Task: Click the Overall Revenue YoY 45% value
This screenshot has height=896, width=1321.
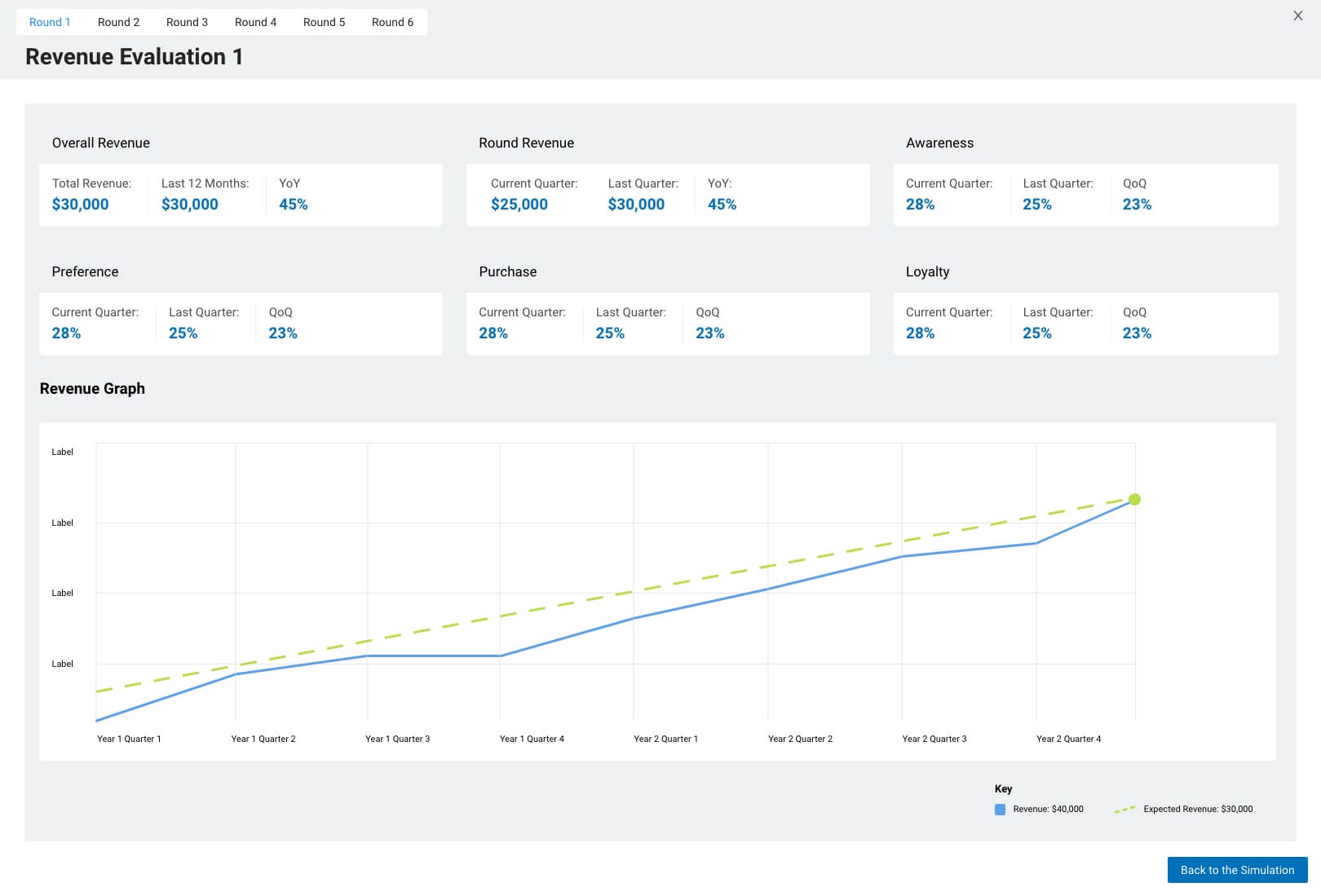Action: click(x=294, y=204)
